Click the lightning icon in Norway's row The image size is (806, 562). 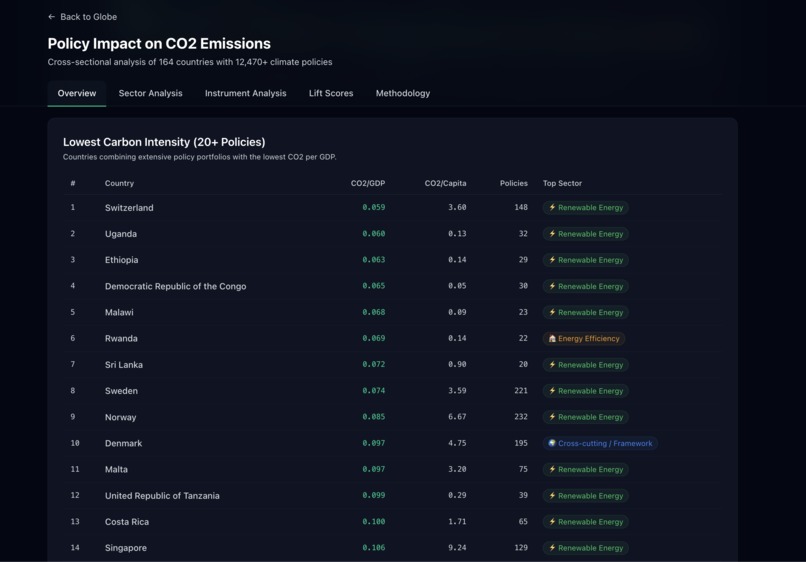552,416
